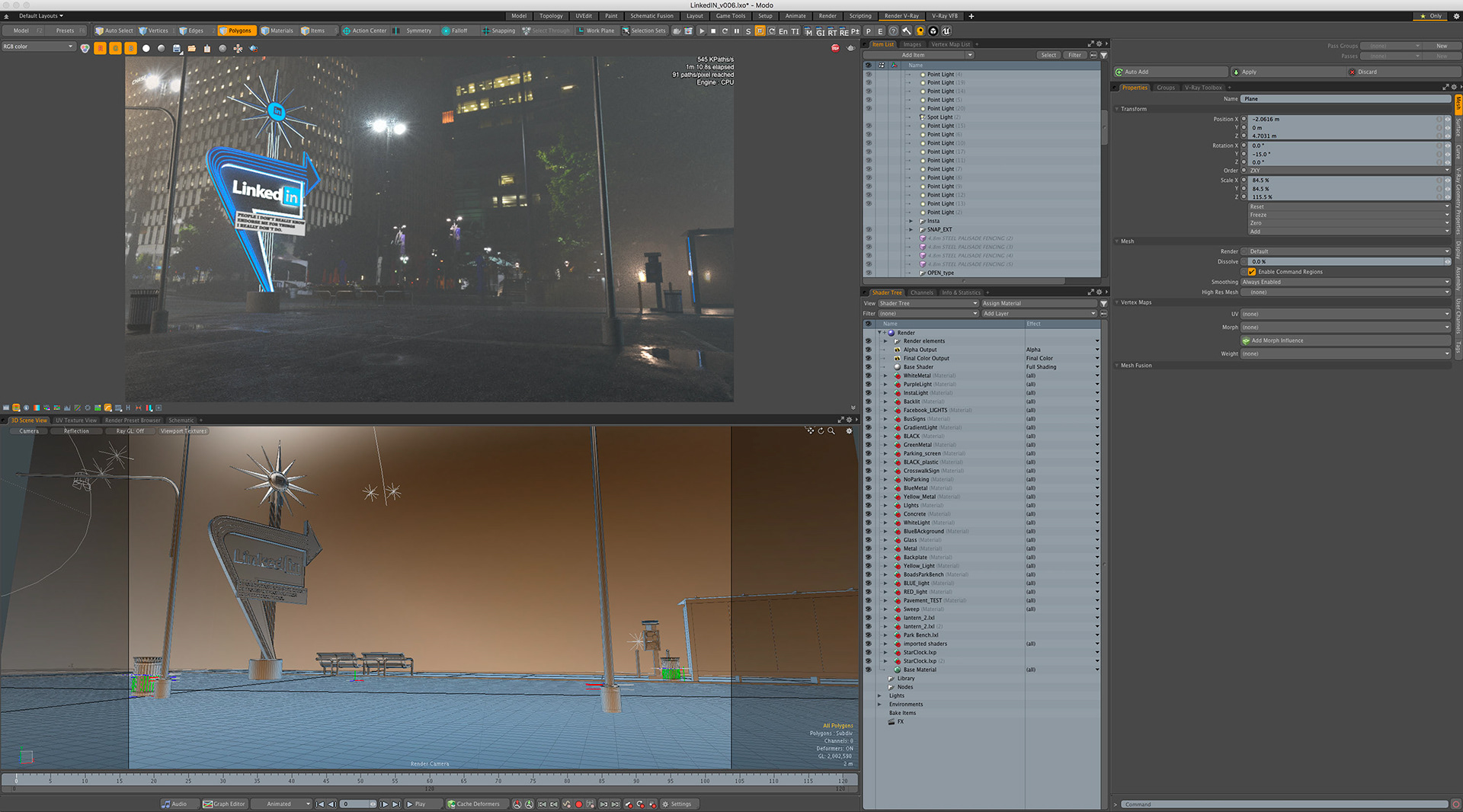Screen dimensions: 1463x812
Task: Expand the SNAP_EXT group in Item List
Action: pyautogui.click(x=911, y=229)
